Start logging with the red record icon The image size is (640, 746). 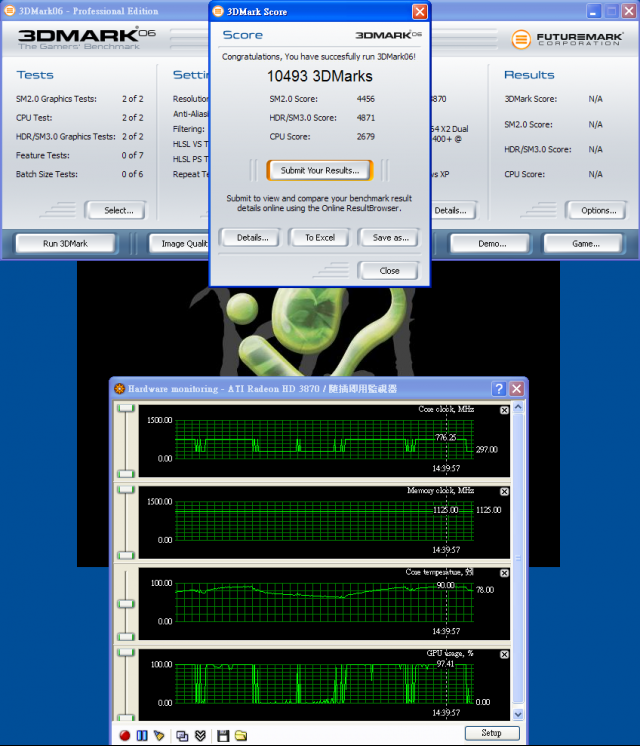pos(125,736)
